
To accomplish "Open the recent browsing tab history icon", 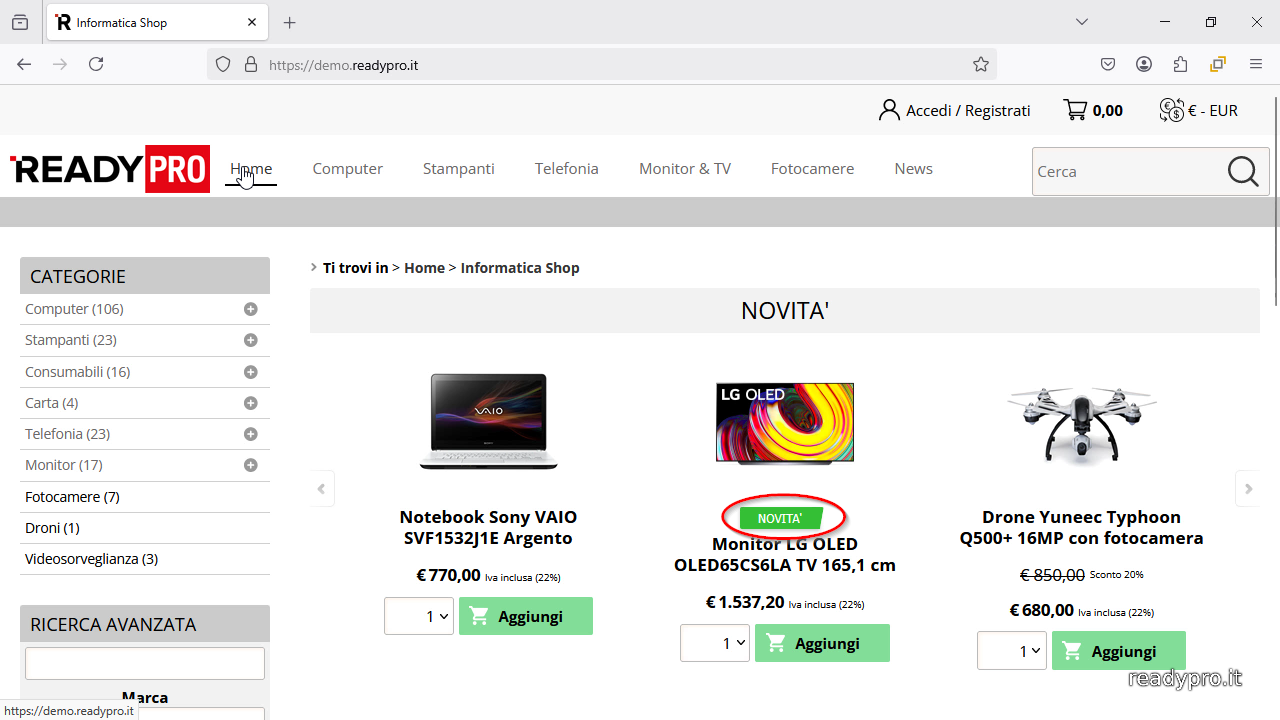I will [x=20, y=22].
